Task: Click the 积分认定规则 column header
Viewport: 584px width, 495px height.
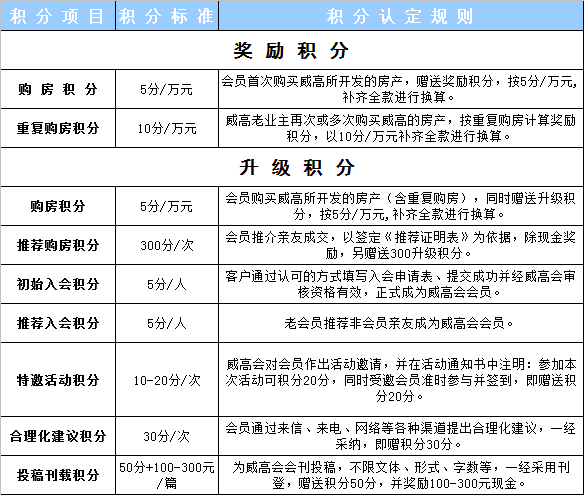Action: [400, 16]
